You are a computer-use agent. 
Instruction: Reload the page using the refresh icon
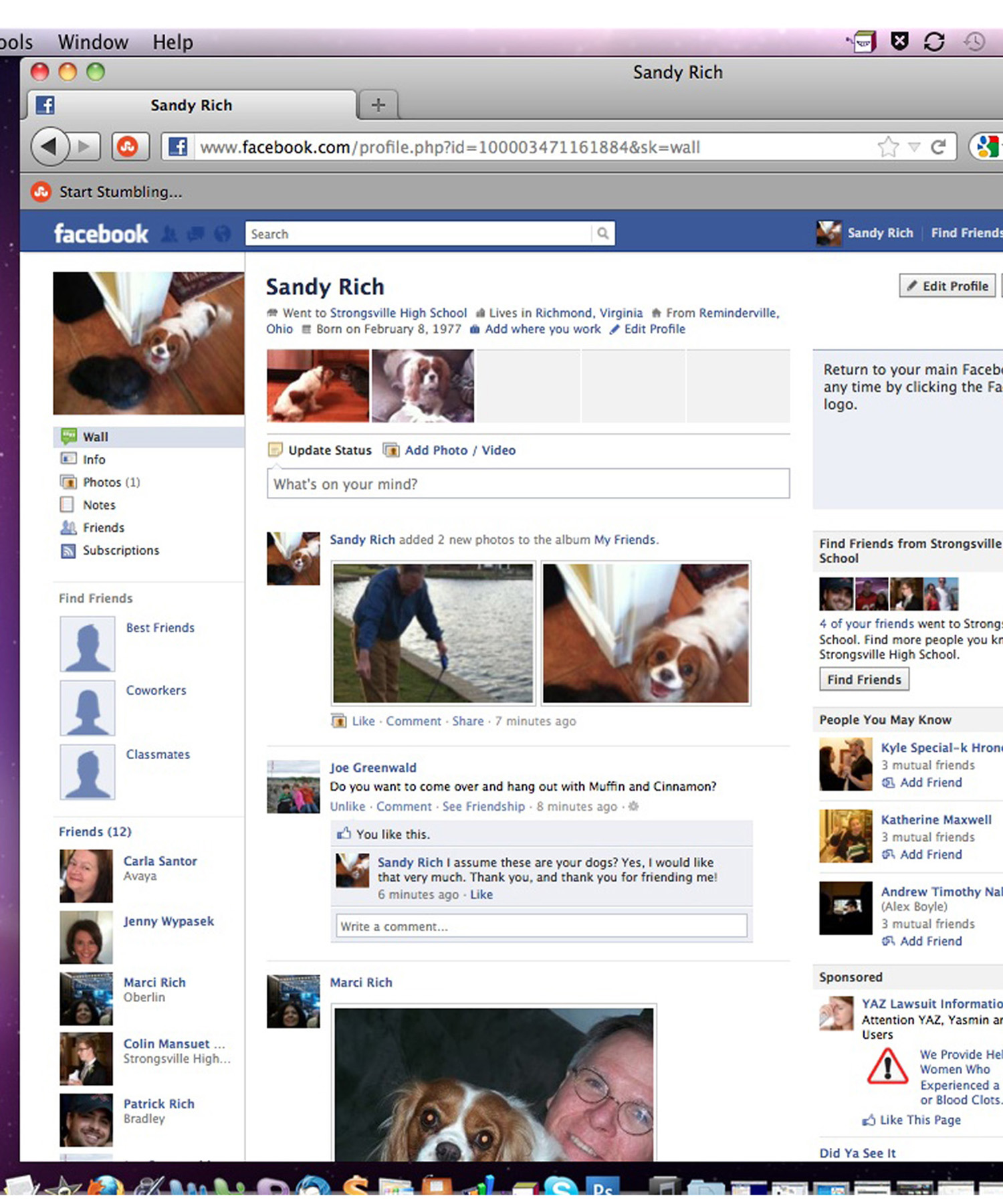point(938,146)
